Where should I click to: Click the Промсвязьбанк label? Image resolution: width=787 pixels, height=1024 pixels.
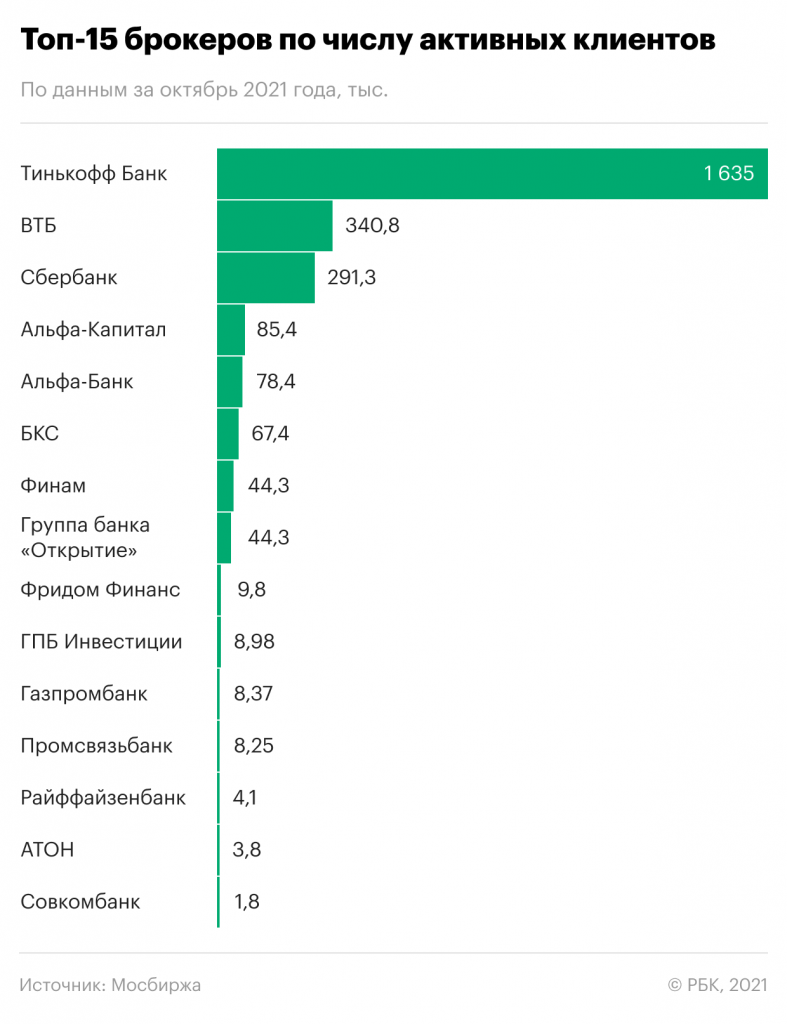pyautogui.click(x=96, y=746)
